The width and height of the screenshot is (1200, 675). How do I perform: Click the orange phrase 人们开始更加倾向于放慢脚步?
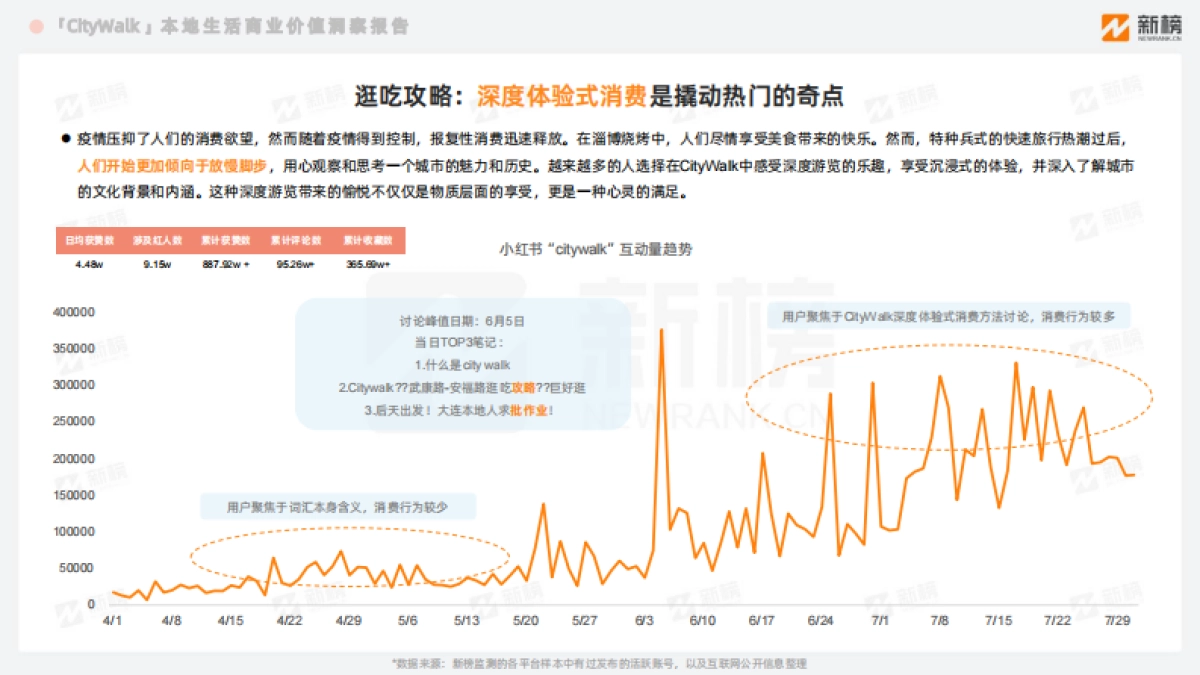pos(171,166)
